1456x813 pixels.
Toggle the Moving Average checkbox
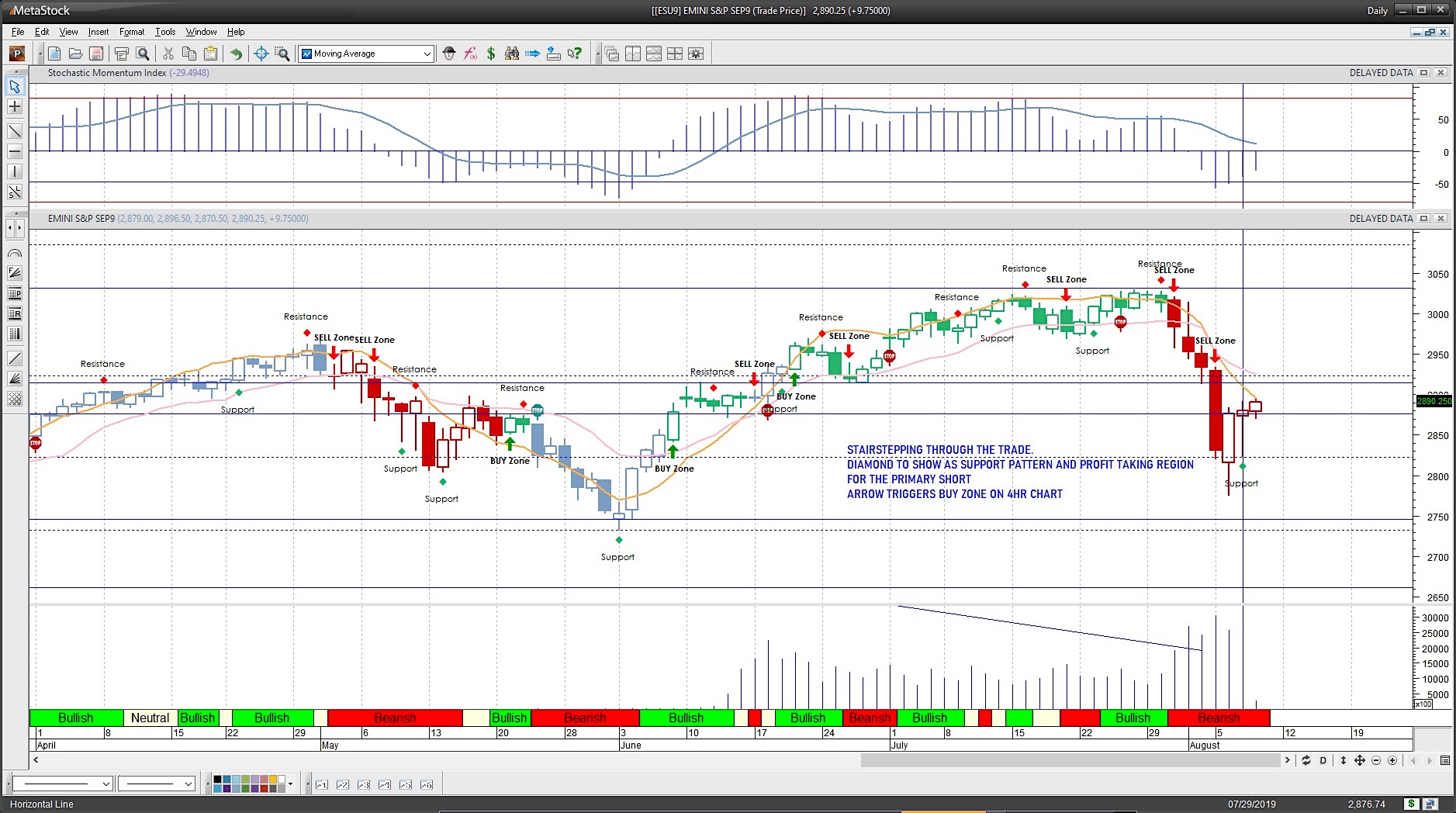(x=307, y=54)
